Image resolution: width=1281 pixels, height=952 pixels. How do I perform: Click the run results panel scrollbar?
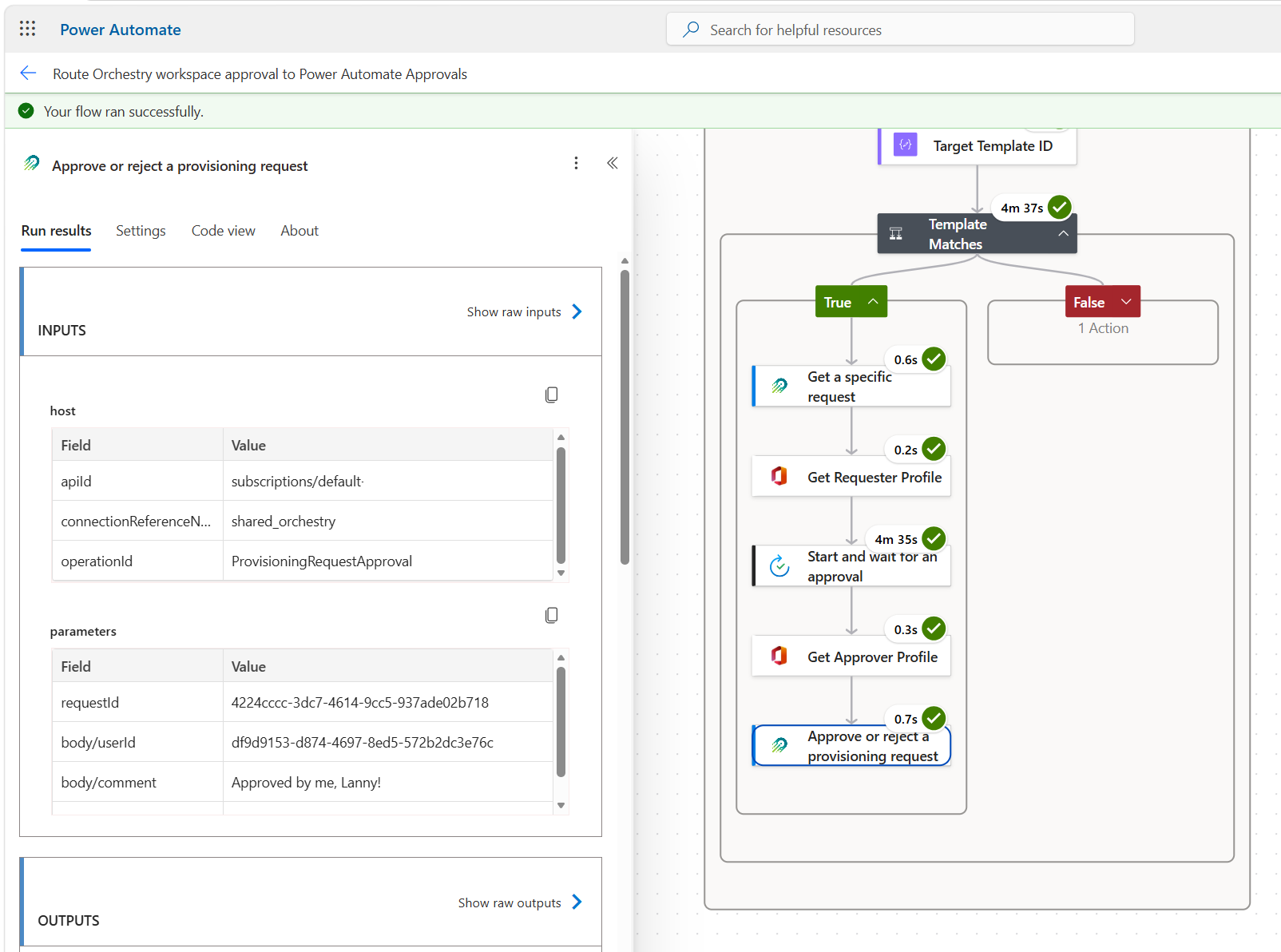[x=625, y=417]
